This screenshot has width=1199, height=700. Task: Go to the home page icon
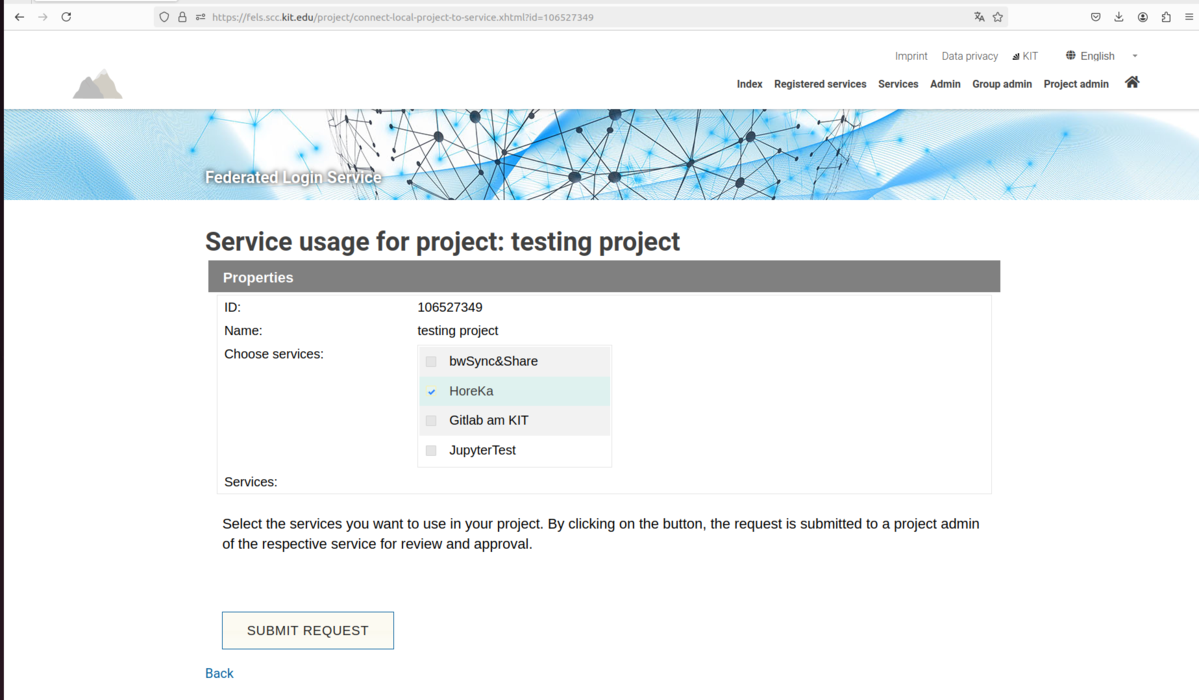pos(1132,83)
